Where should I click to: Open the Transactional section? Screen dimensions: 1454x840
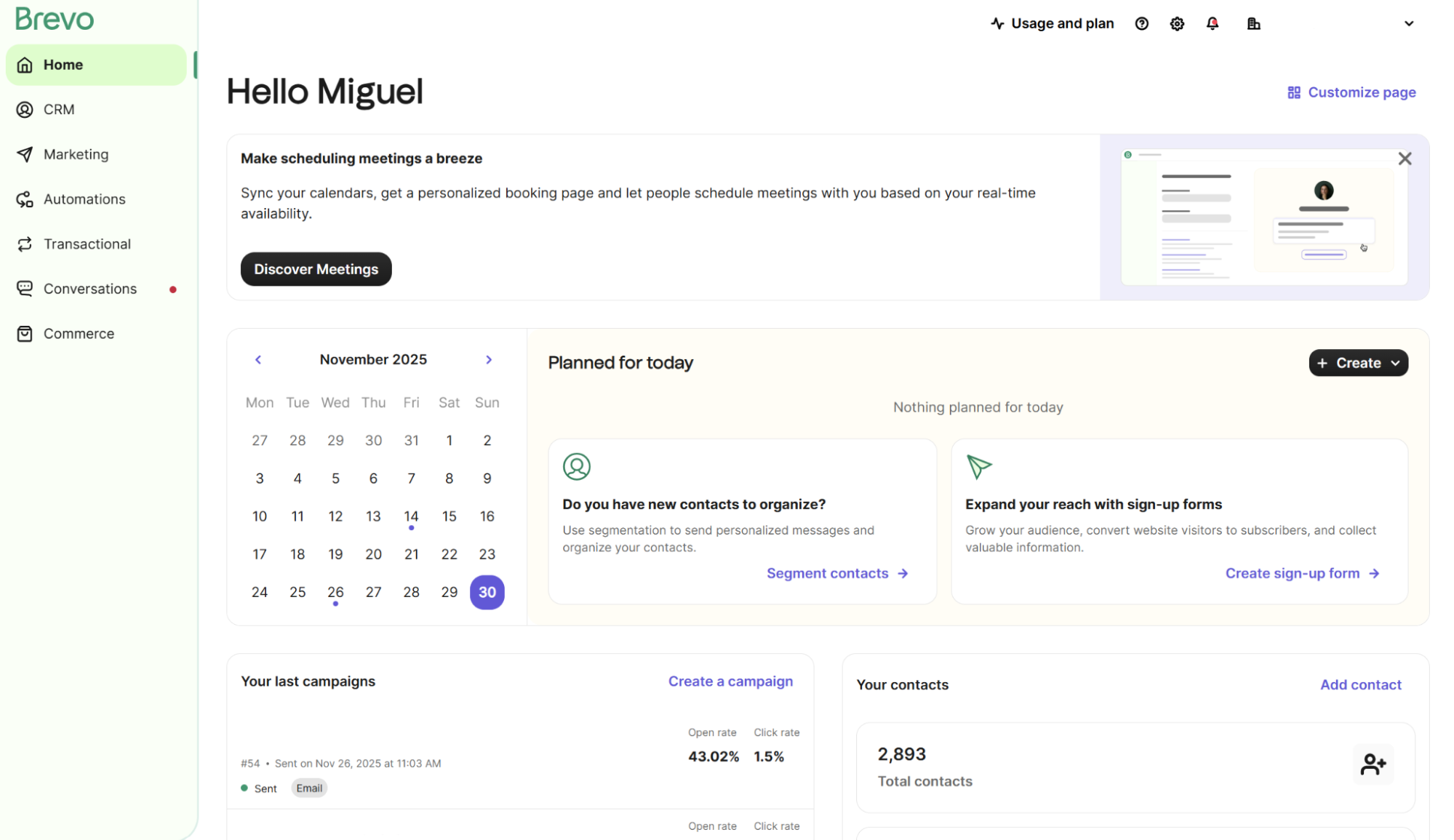coord(87,244)
